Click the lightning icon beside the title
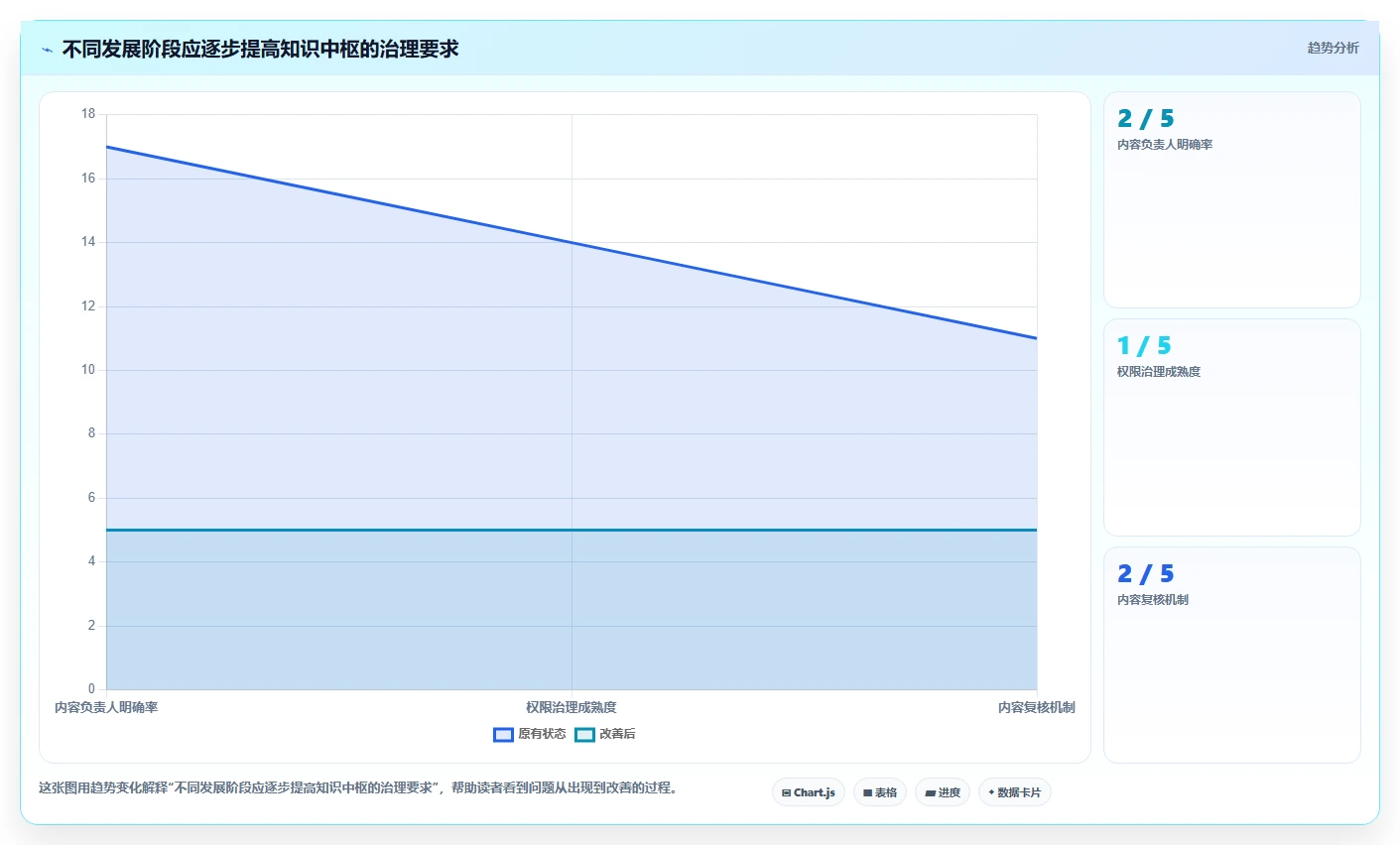 click(x=47, y=50)
